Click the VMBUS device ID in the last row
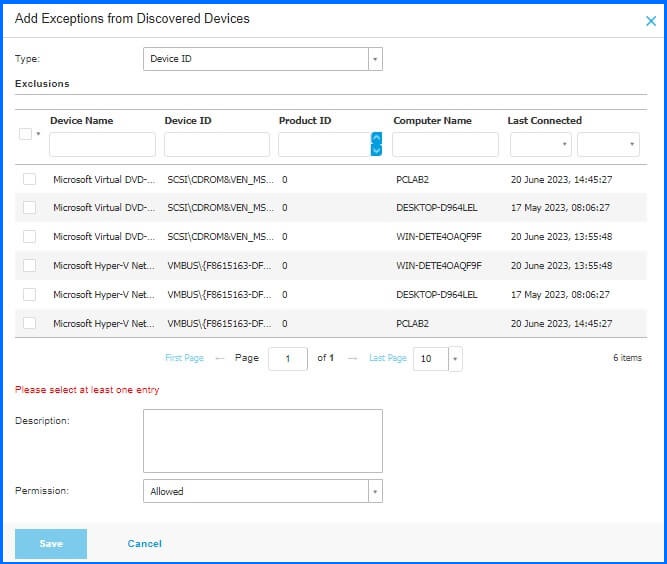This screenshot has width=667, height=564. [219, 324]
